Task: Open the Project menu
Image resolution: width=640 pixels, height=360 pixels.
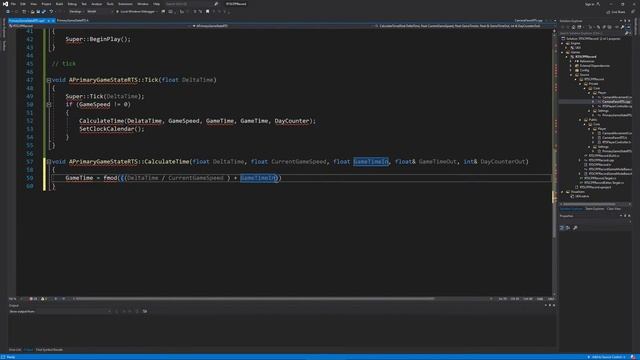Action: 46,4
